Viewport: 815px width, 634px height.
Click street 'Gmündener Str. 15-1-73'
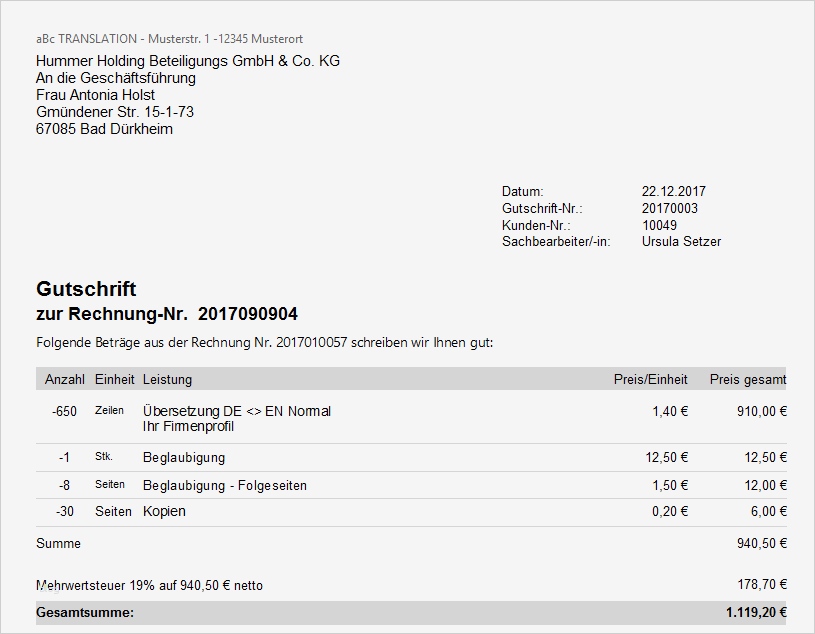[115, 112]
